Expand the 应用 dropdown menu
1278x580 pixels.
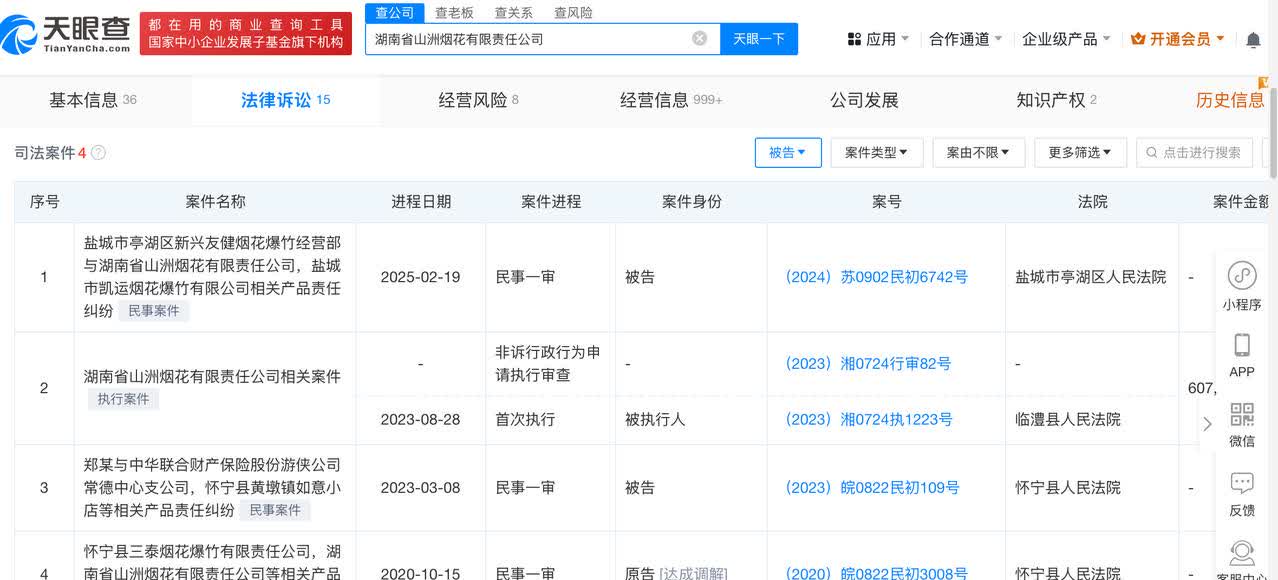(x=878, y=39)
